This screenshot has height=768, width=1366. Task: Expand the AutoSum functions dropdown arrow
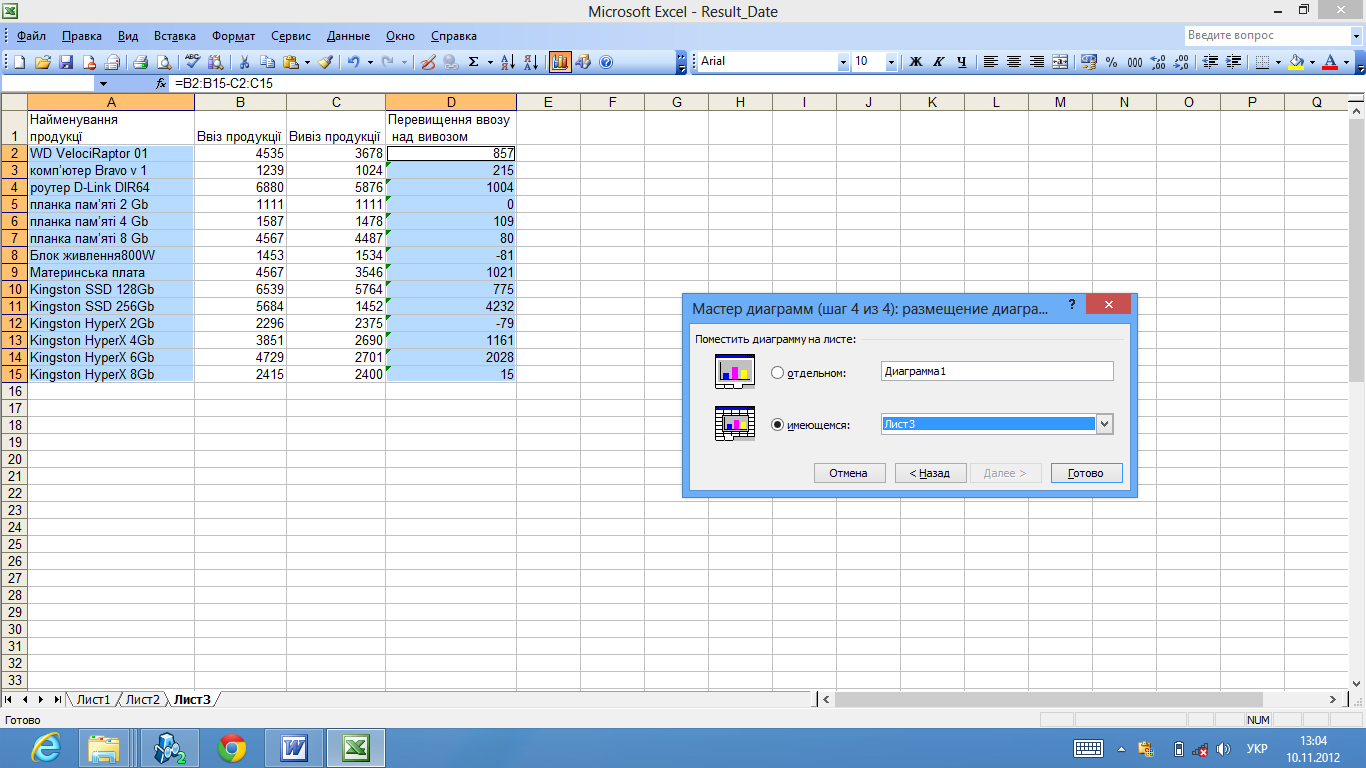pyautogui.click(x=490, y=62)
